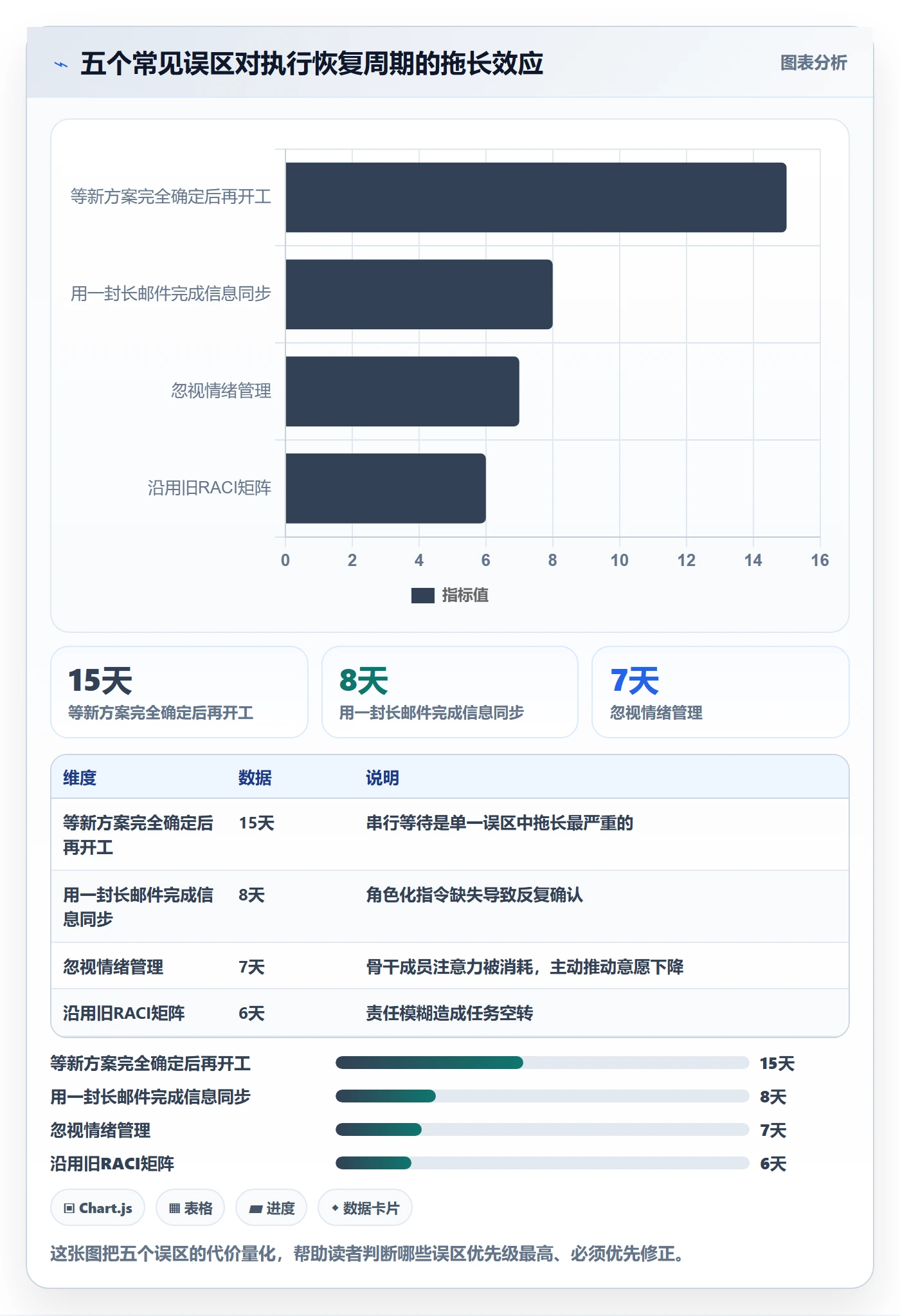Screen dimensions: 900x1316
Task: Click the 说明 table column header
Action: (382, 778)
